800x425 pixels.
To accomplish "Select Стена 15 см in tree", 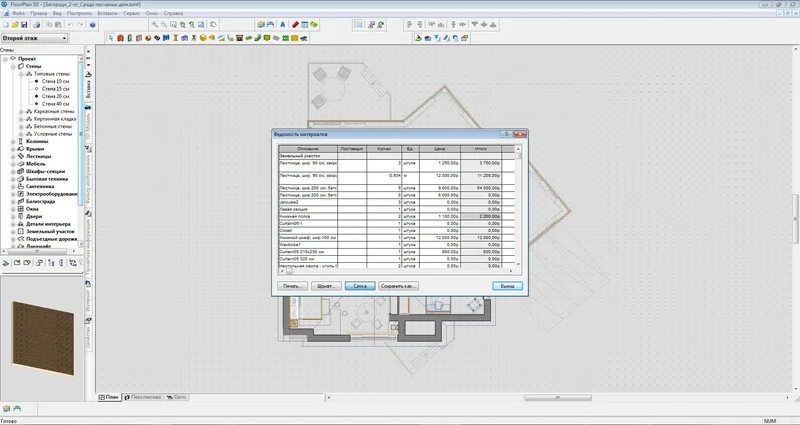I will click(56, 89).
